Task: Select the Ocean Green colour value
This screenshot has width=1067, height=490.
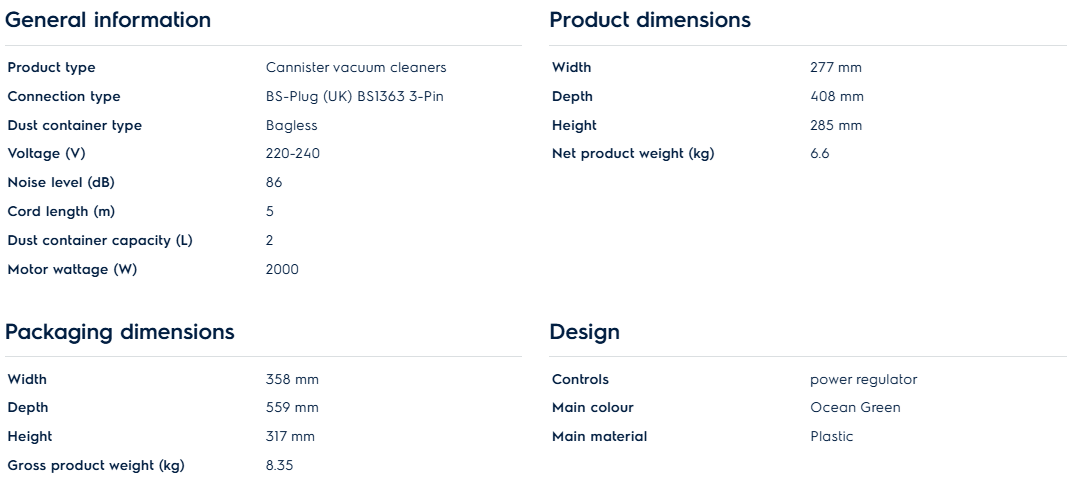Action: click(x=855, y=408)
